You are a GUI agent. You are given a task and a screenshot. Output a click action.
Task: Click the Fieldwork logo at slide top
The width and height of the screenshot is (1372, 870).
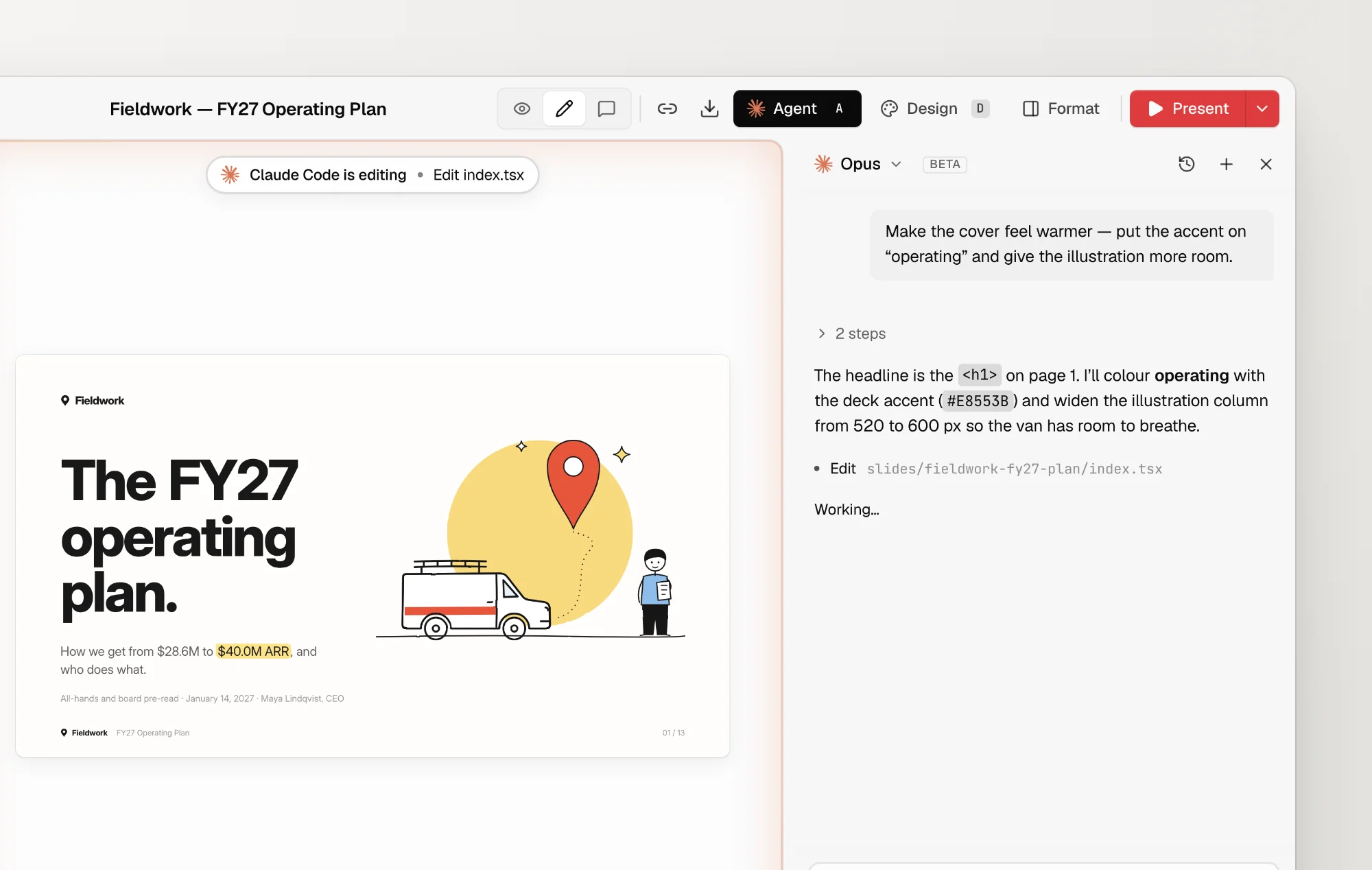coord(93,401)
